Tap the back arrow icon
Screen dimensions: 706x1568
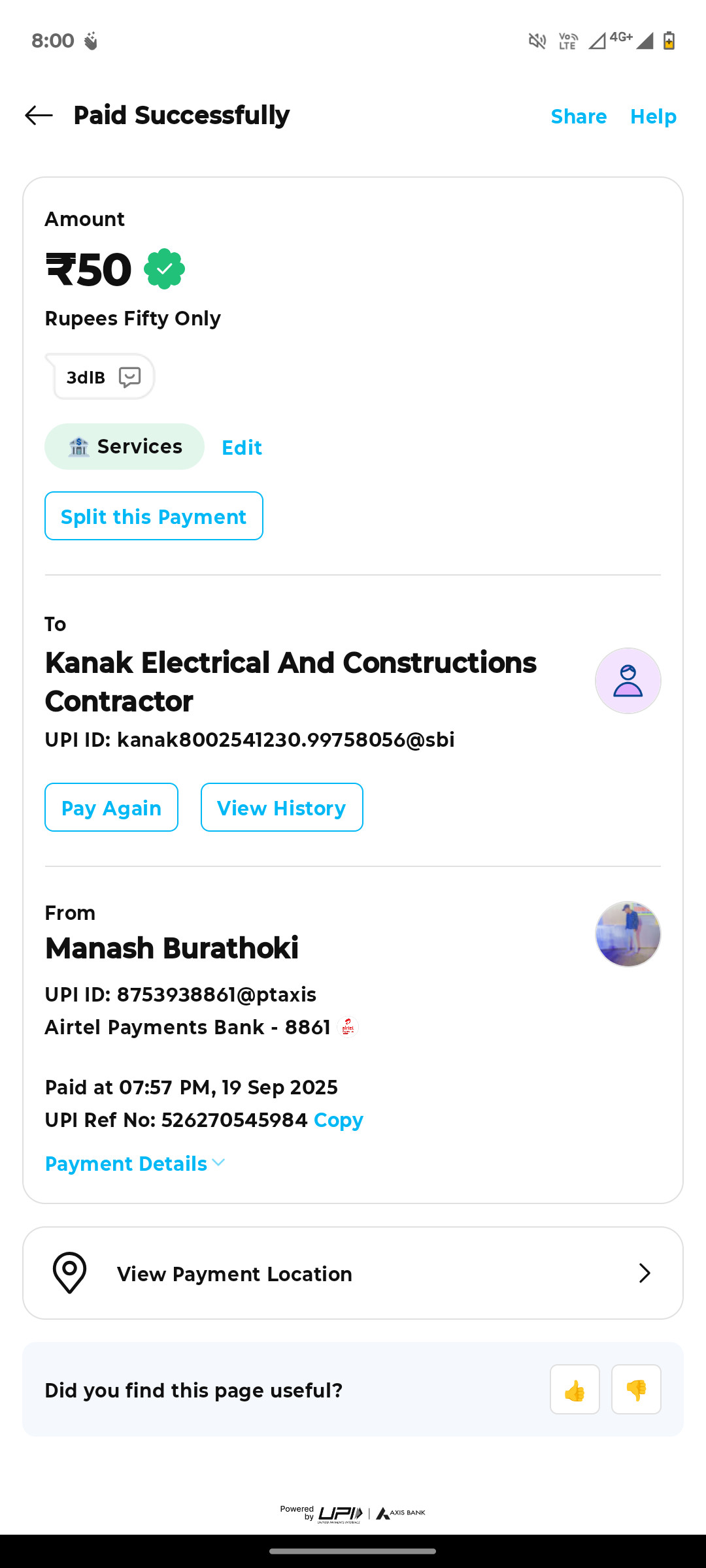(x=39, y=116)
